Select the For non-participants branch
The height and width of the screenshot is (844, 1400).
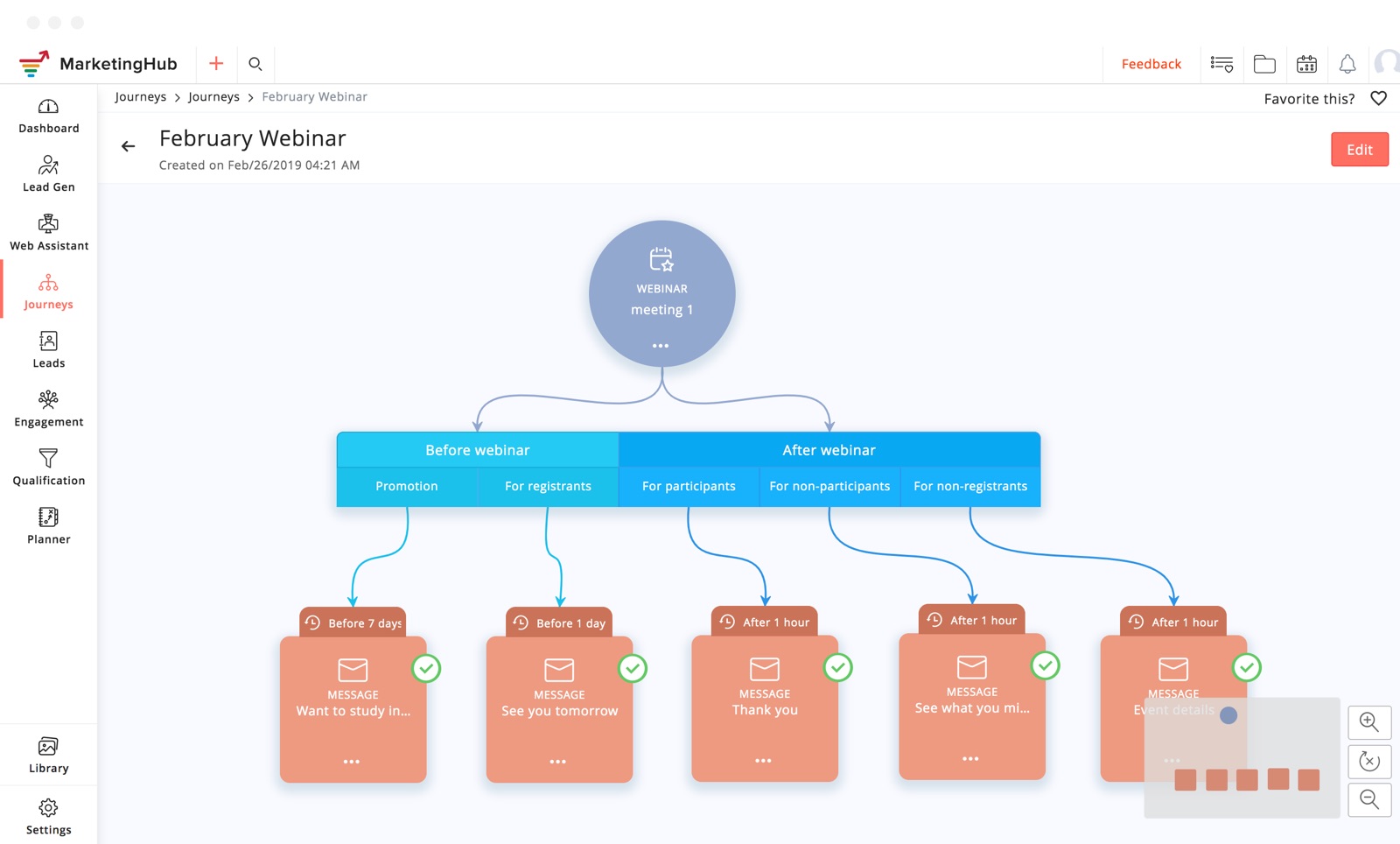point(829,486)
